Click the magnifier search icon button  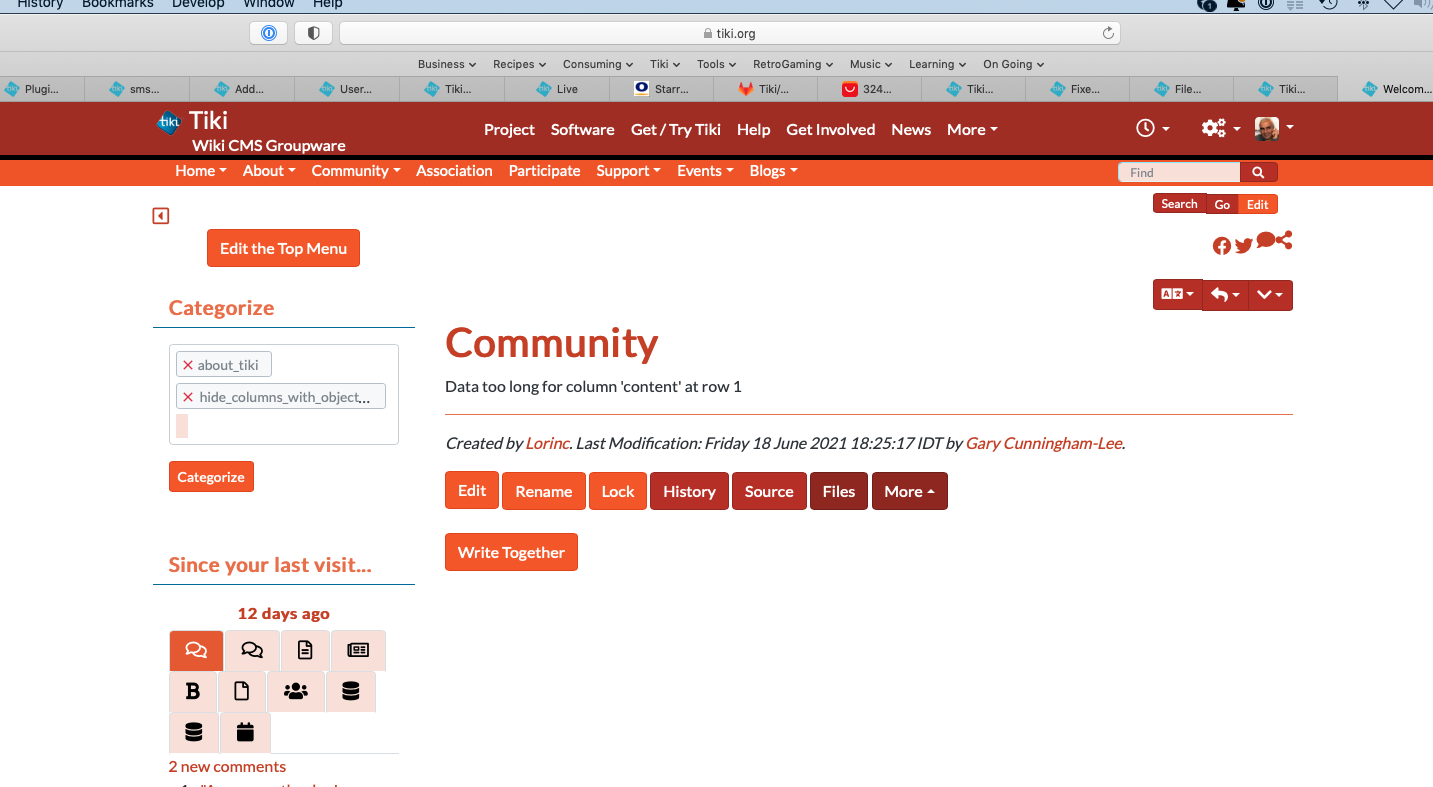pos(1259,172)
